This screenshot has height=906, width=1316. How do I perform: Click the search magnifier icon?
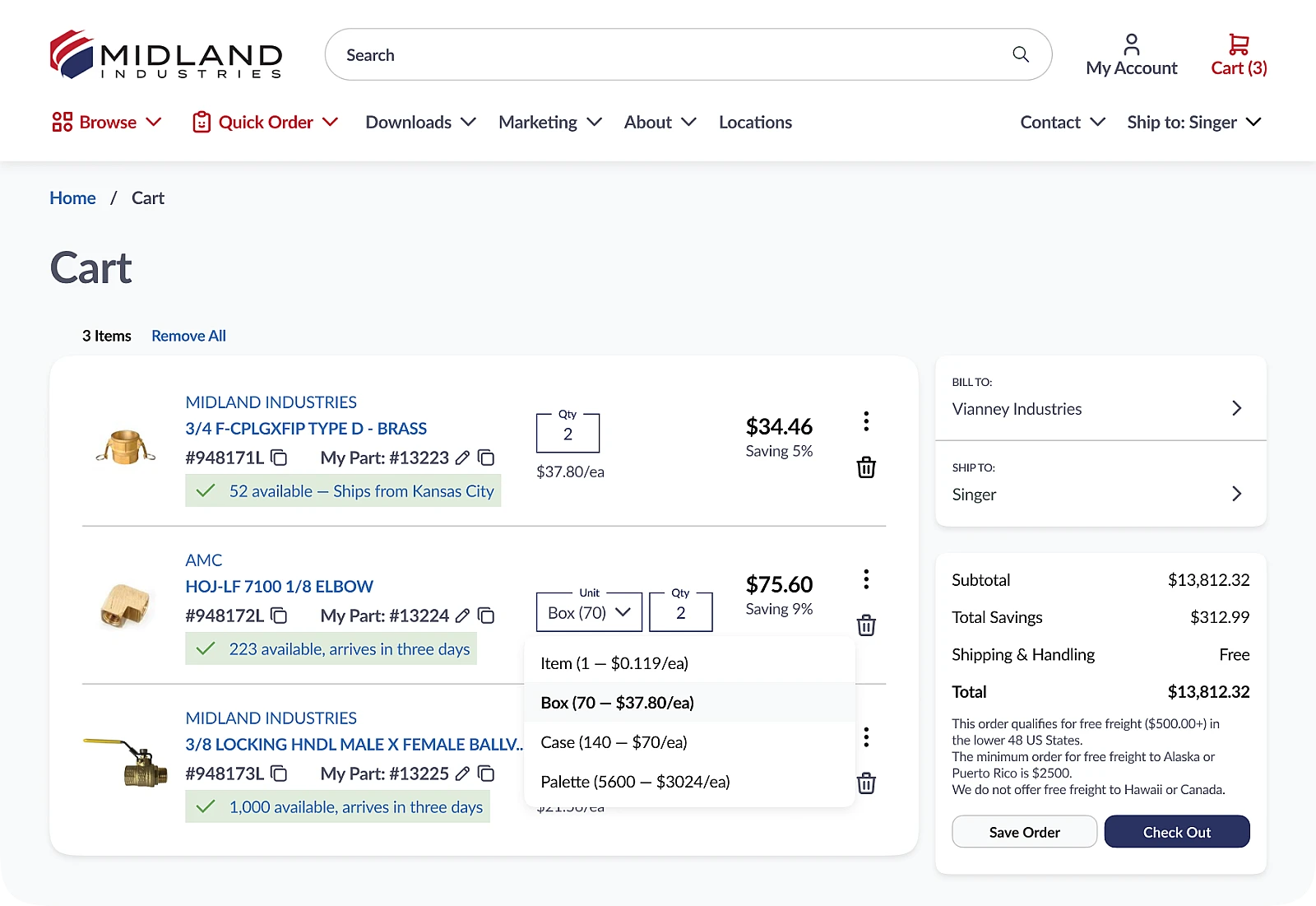pos(1020,54)
